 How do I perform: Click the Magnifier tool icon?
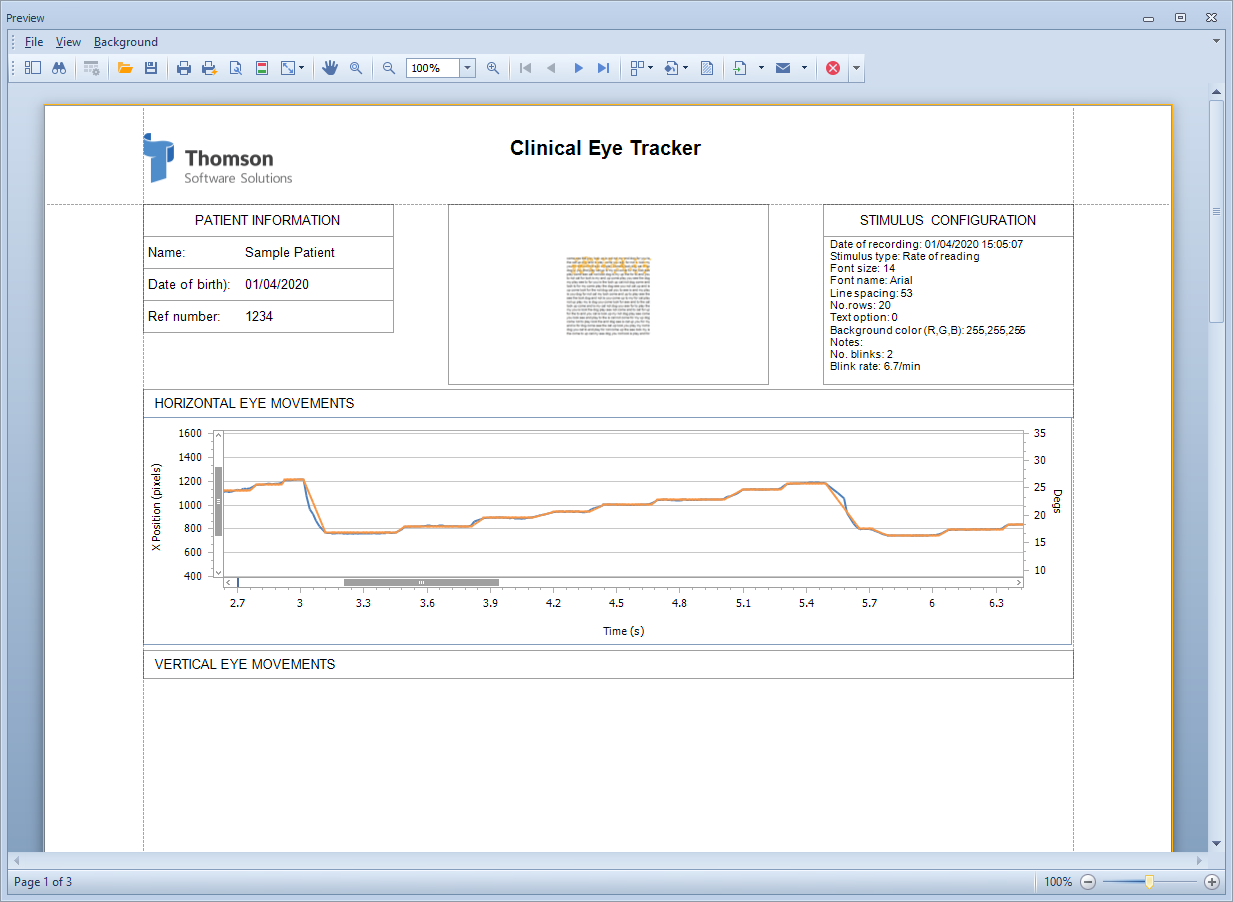(356, 68)
